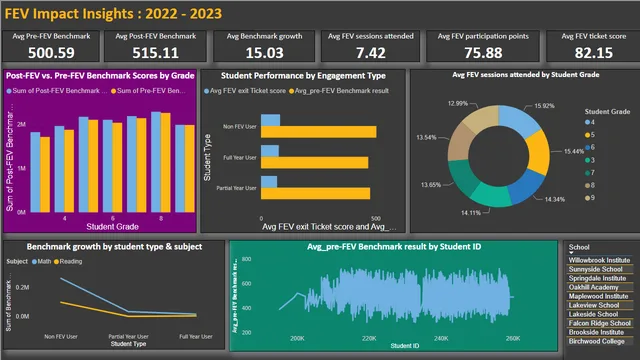The width and height of the screenshot is (640, 360).
Task: Click Avg FEV exit Ticket score legend
Action: click(x=245, y=91)
